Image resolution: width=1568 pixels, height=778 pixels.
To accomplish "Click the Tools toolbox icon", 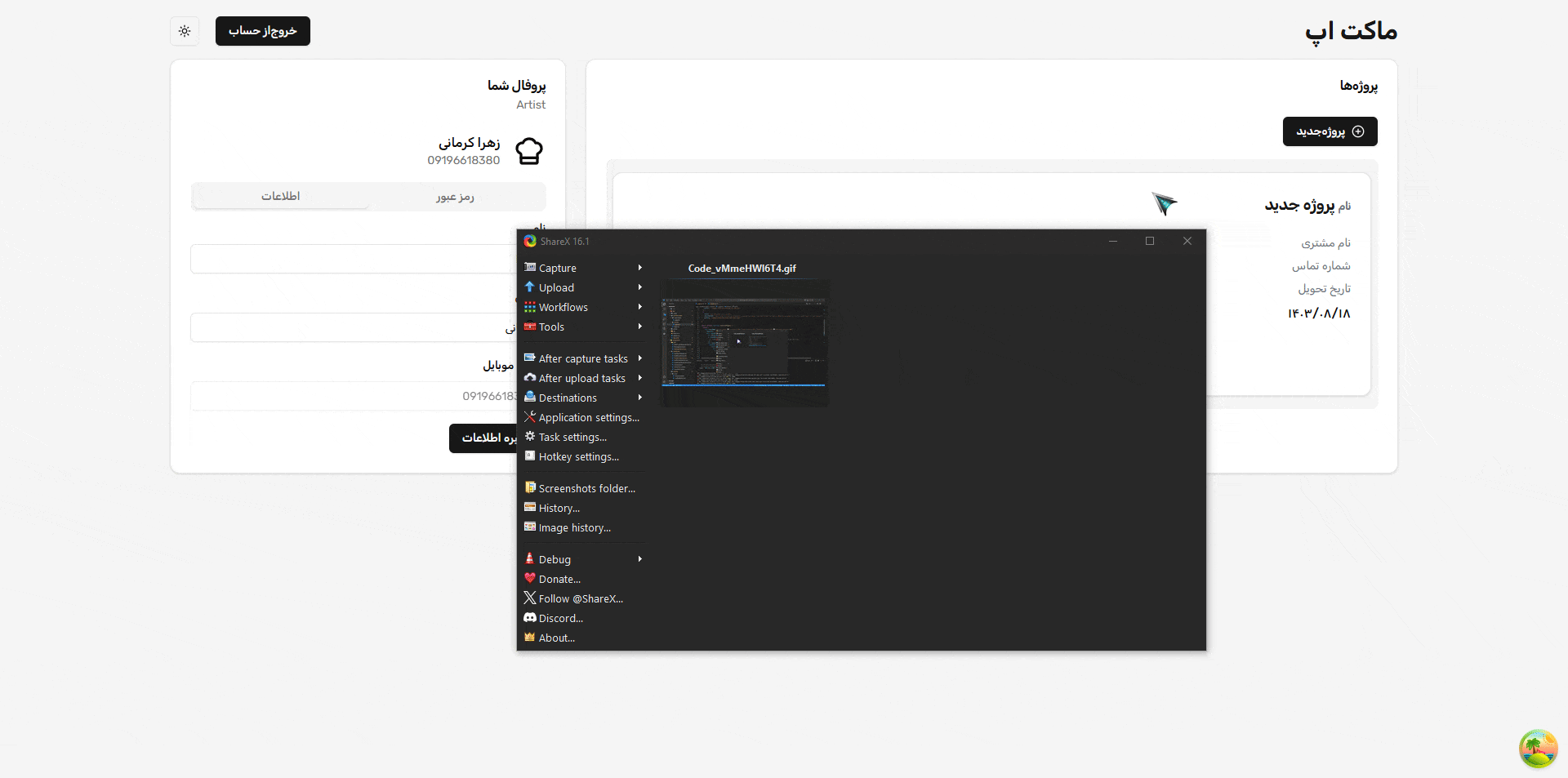I will tap(530, 327).
